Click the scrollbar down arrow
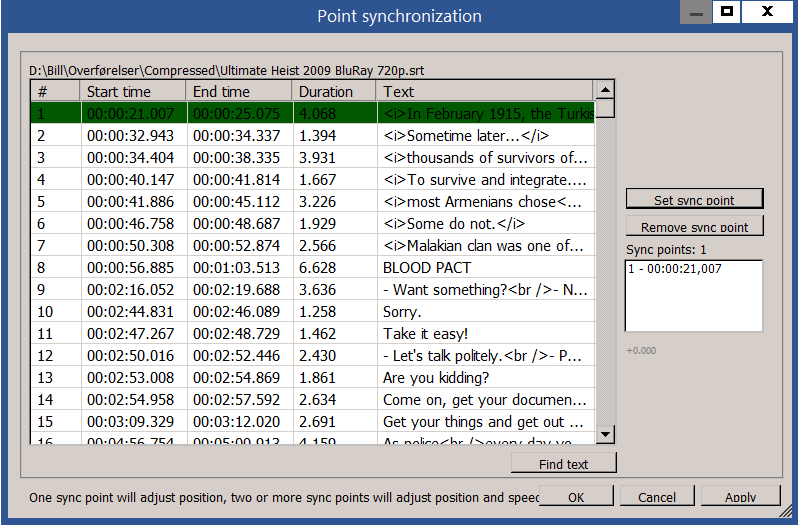798x525 pixels. [x=605, y=434]
